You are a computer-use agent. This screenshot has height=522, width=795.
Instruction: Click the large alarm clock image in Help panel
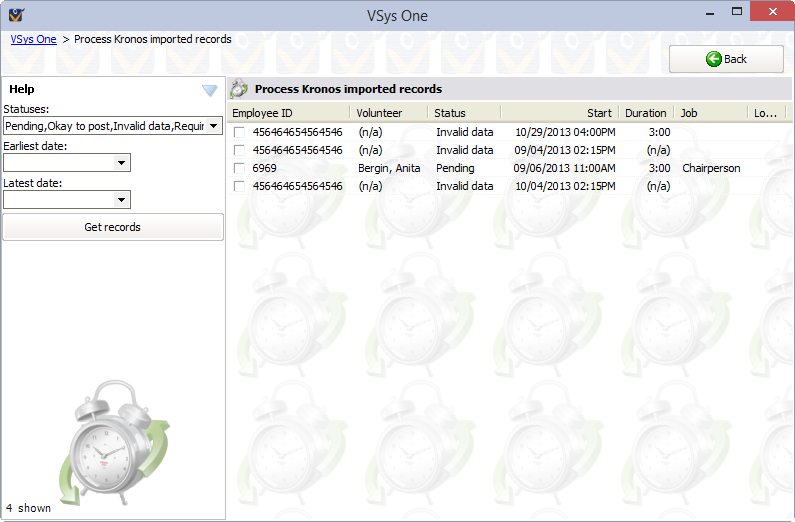click(x=115, y=443)
